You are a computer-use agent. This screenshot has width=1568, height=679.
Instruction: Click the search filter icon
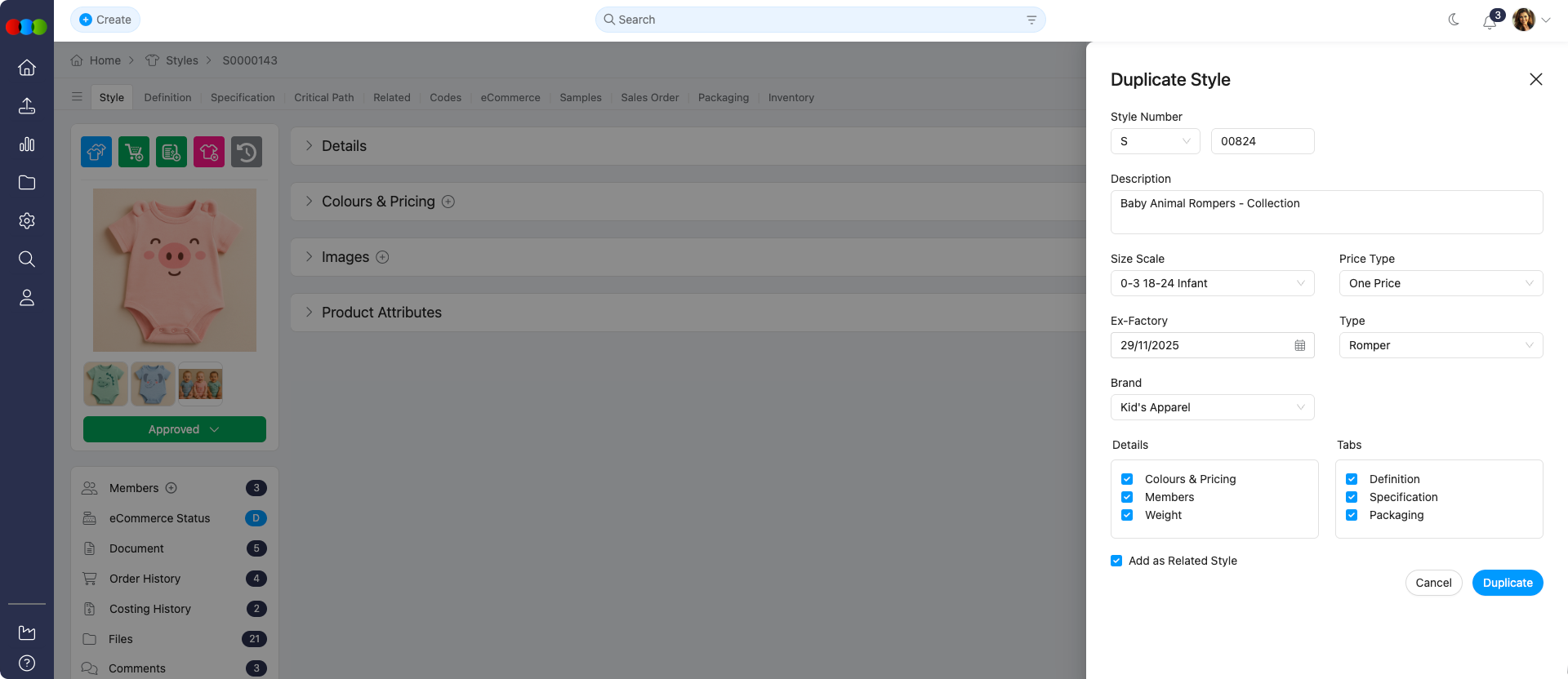pos(1031,20)
